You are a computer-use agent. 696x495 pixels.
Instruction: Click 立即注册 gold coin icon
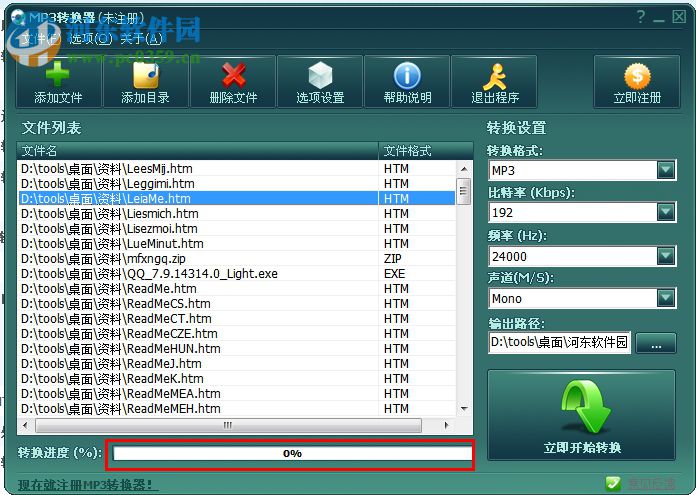(637, 76)
